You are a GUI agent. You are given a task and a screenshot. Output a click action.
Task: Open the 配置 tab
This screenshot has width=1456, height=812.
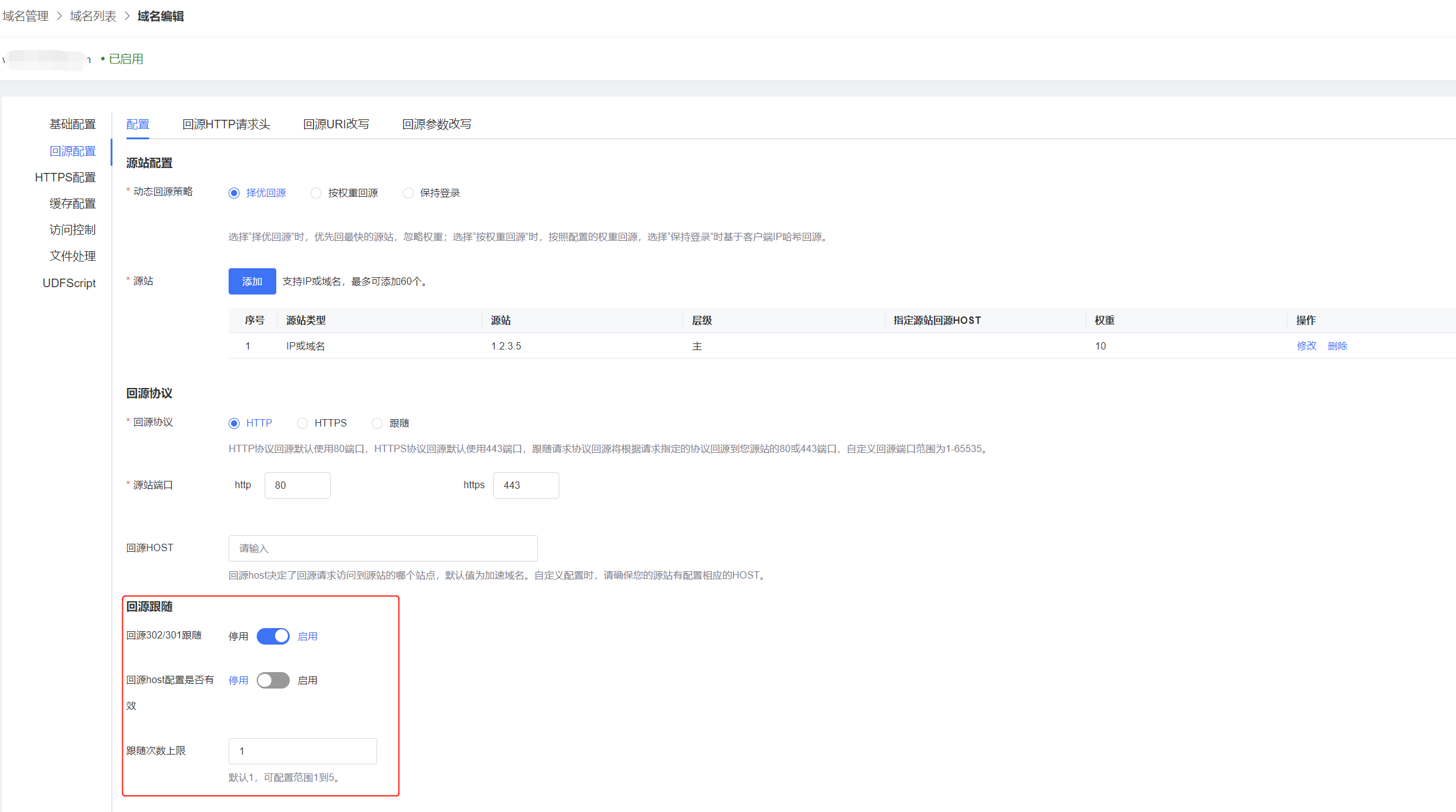tap(138, 124)
